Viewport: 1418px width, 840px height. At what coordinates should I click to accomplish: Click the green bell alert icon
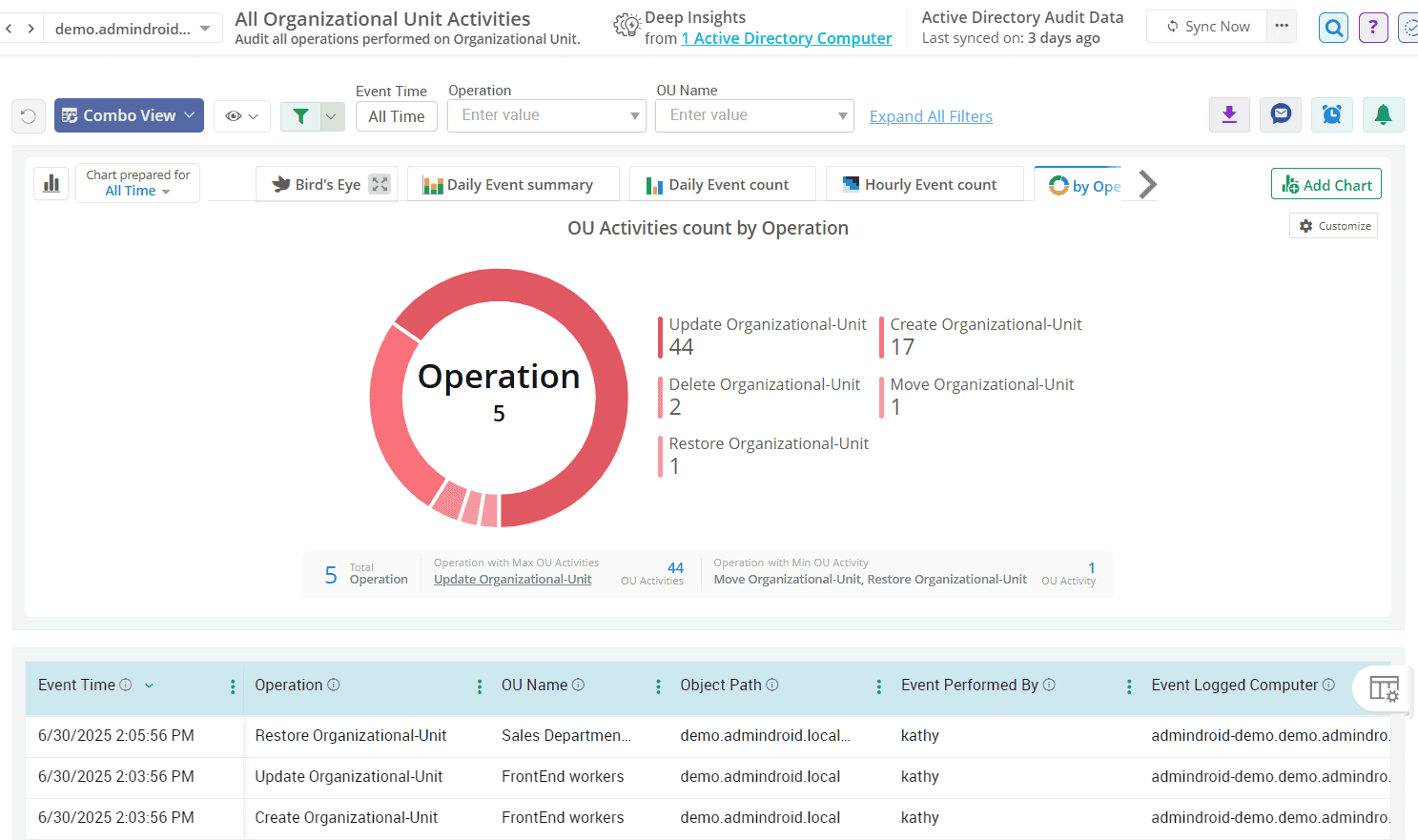click(x=1383, y=115)
